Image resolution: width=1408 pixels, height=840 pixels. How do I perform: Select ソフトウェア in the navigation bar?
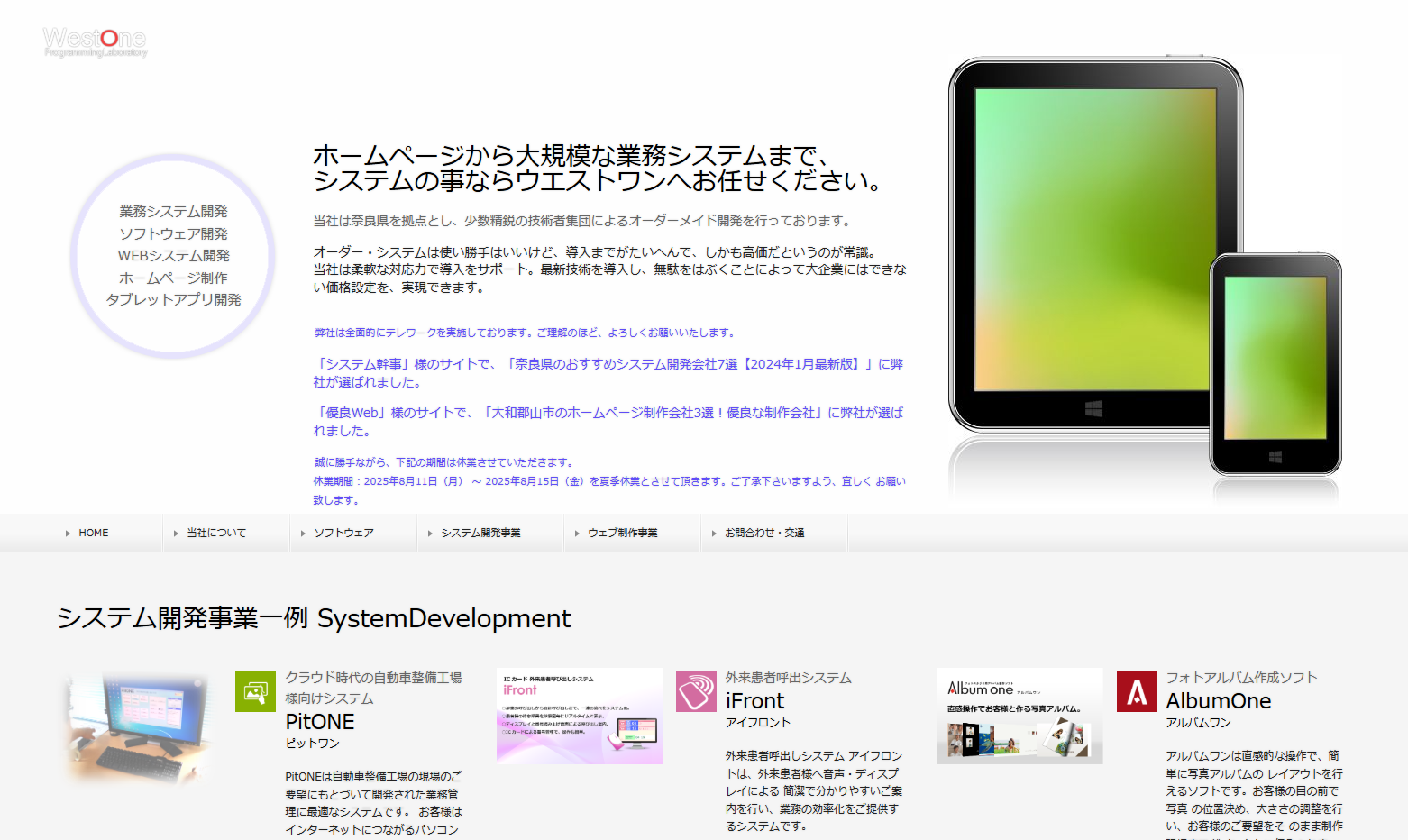click(x=343, y=534)
